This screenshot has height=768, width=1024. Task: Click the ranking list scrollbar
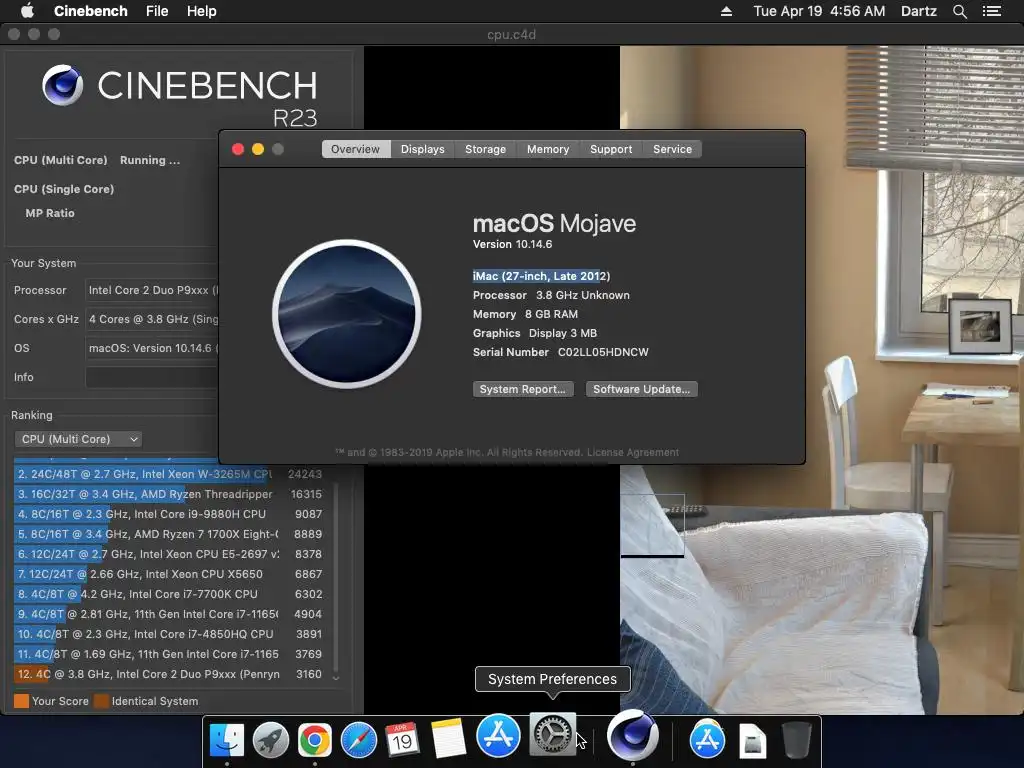(336, 578)
